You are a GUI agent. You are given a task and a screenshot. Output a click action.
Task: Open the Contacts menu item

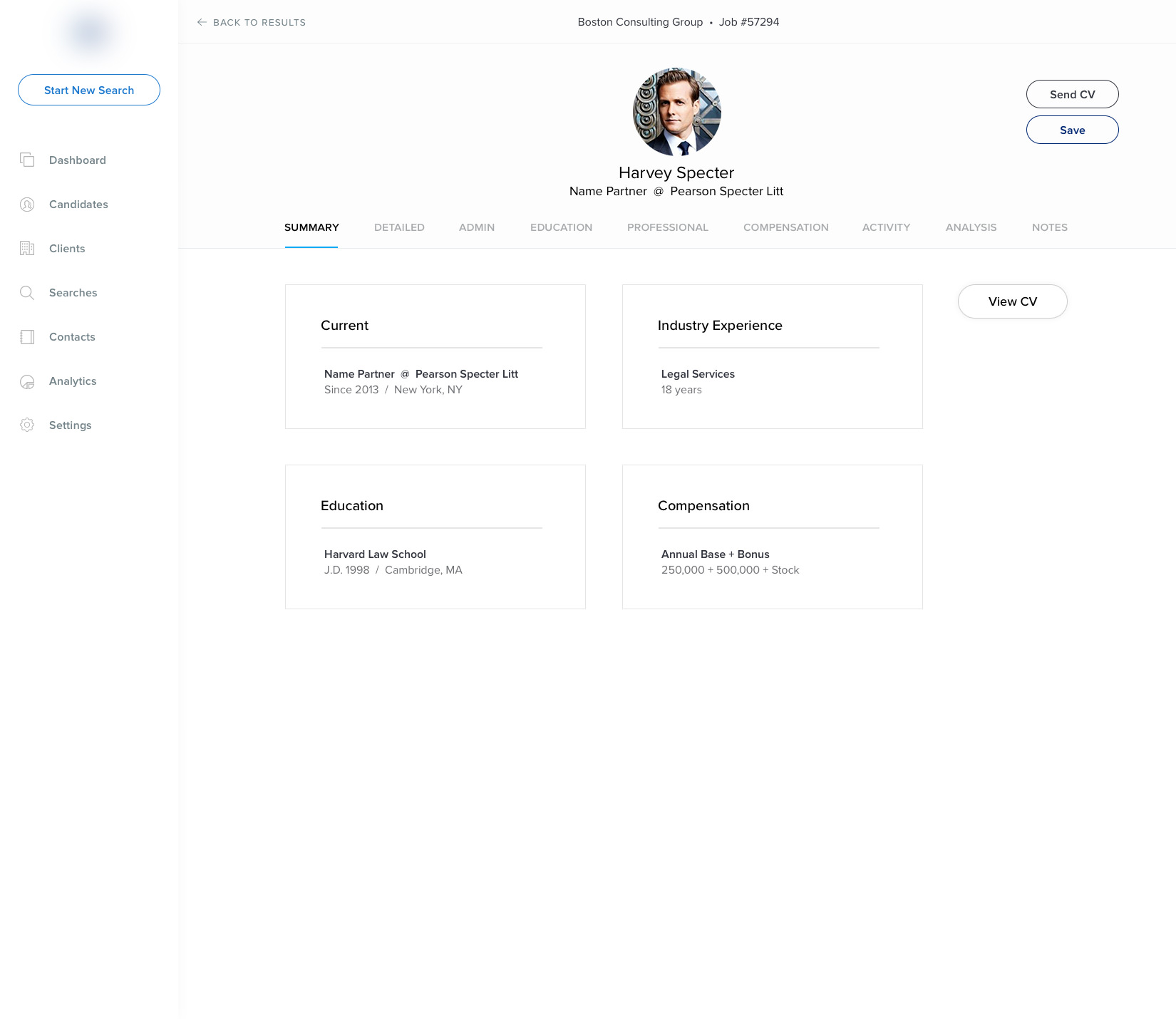click(x=72, y=337)
